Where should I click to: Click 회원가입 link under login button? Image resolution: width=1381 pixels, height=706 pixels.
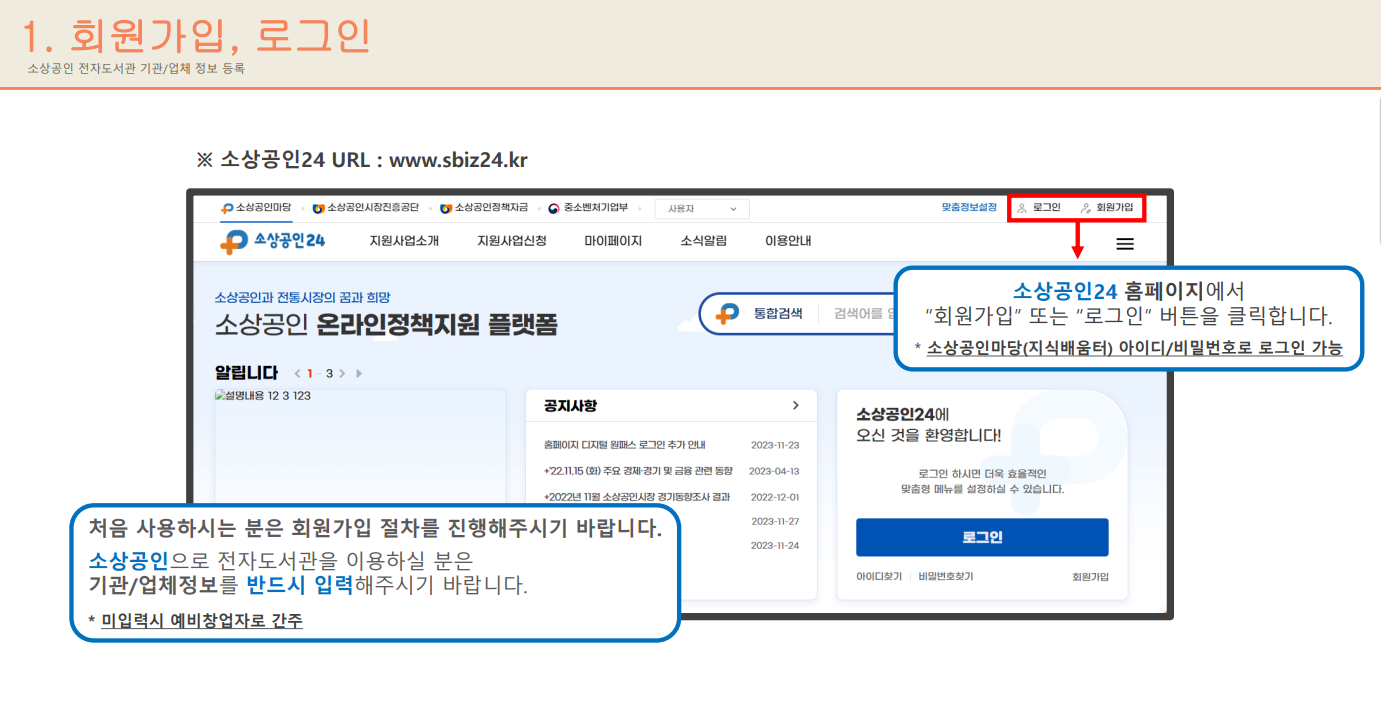(x=1090, y=577)
